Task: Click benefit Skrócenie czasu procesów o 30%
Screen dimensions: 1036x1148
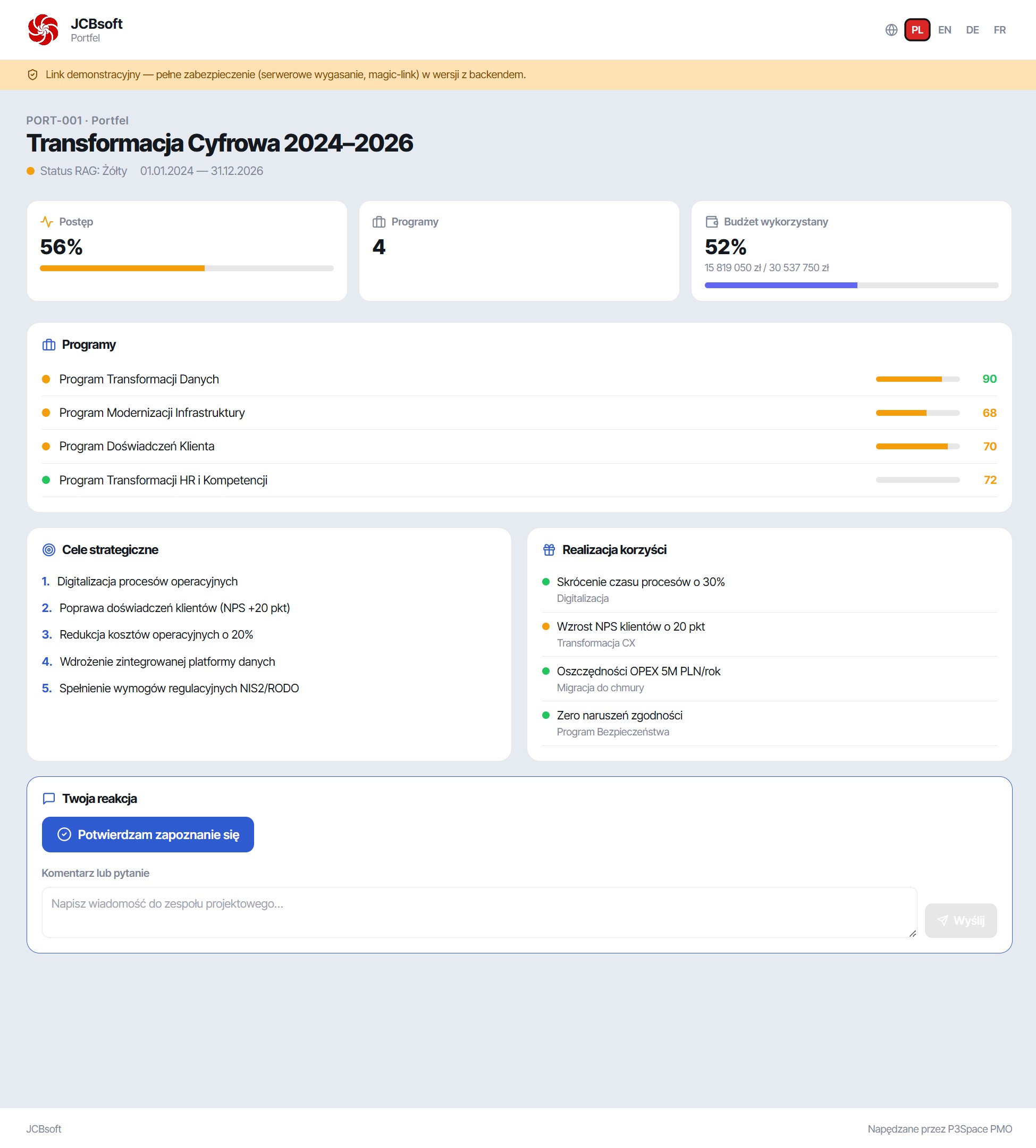Action: 641,581
